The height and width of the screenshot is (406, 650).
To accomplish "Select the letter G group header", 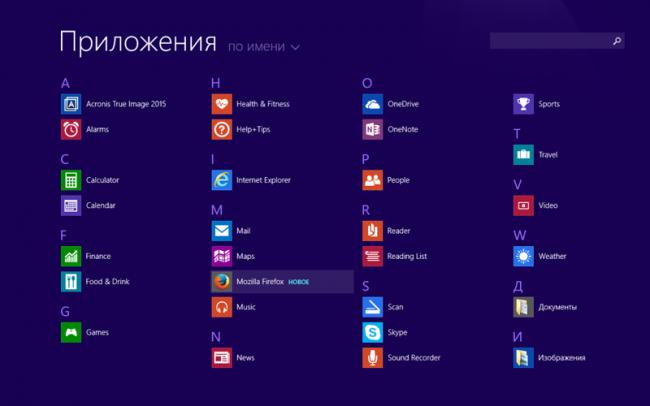I will pyautogui.click(x=65, y=311).
